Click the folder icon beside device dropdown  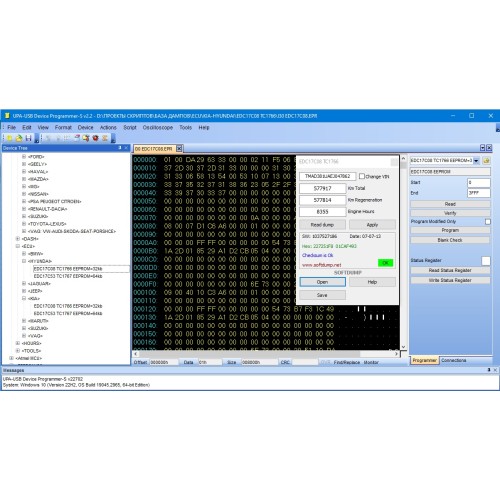486,161
